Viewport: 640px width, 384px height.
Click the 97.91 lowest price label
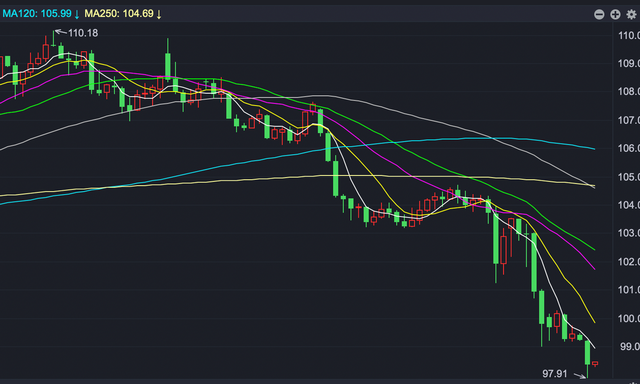pyautogui.click(x=555, y=373)
